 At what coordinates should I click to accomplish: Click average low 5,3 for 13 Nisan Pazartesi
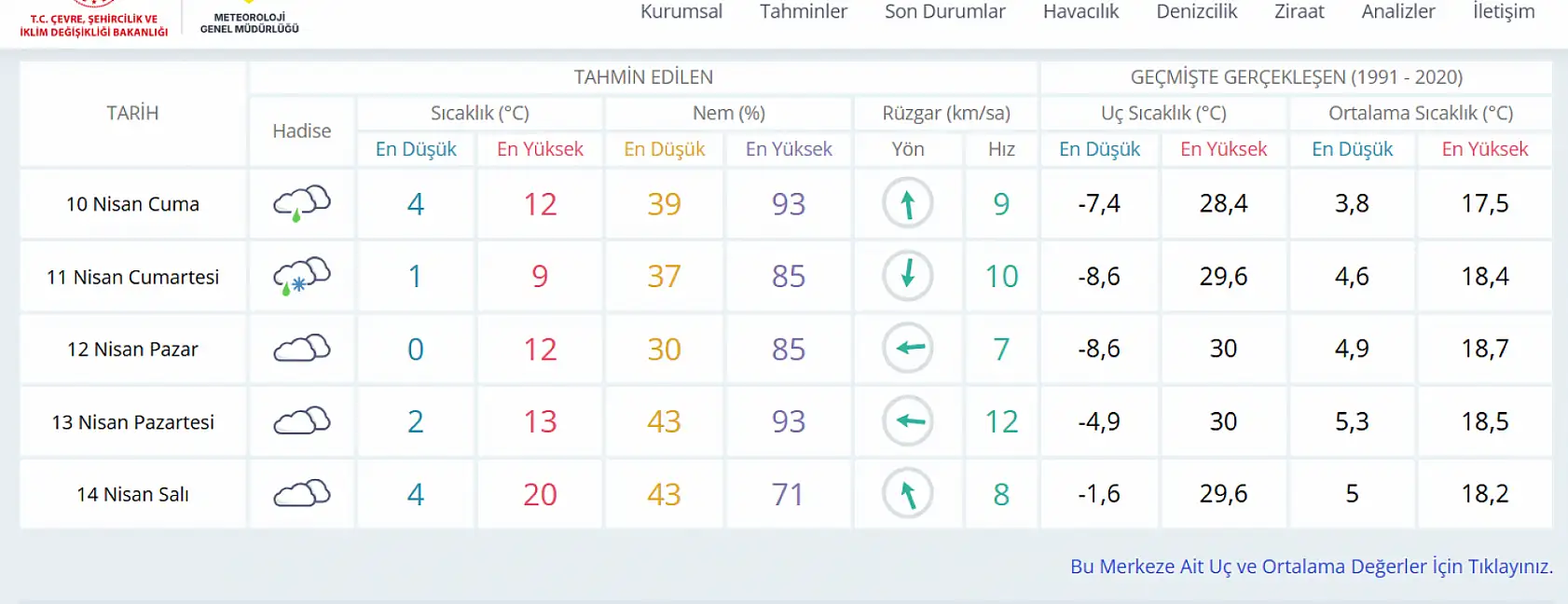tap(1353, 422)
